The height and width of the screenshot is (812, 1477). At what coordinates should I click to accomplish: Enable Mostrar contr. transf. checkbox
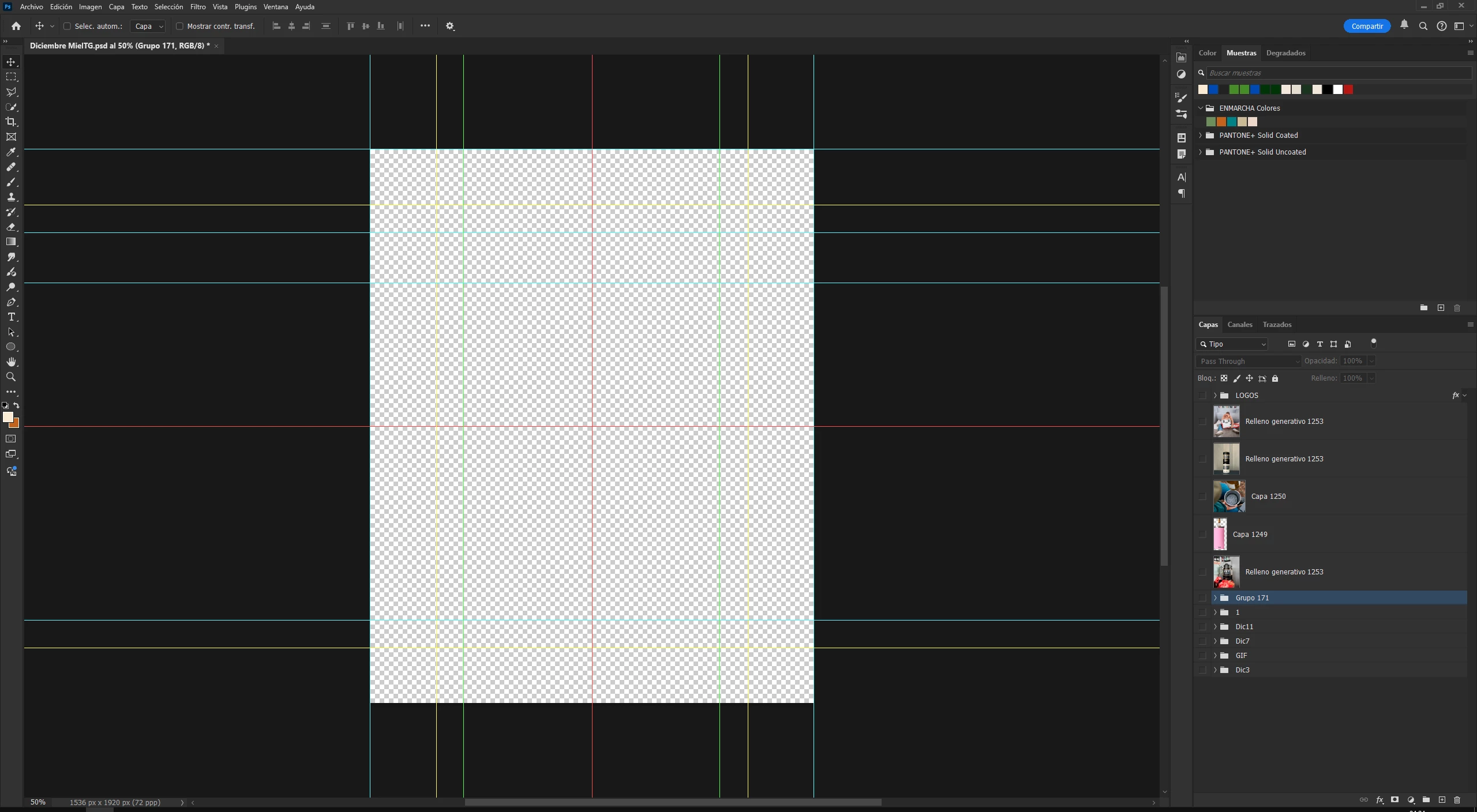(x=179, y=26)
